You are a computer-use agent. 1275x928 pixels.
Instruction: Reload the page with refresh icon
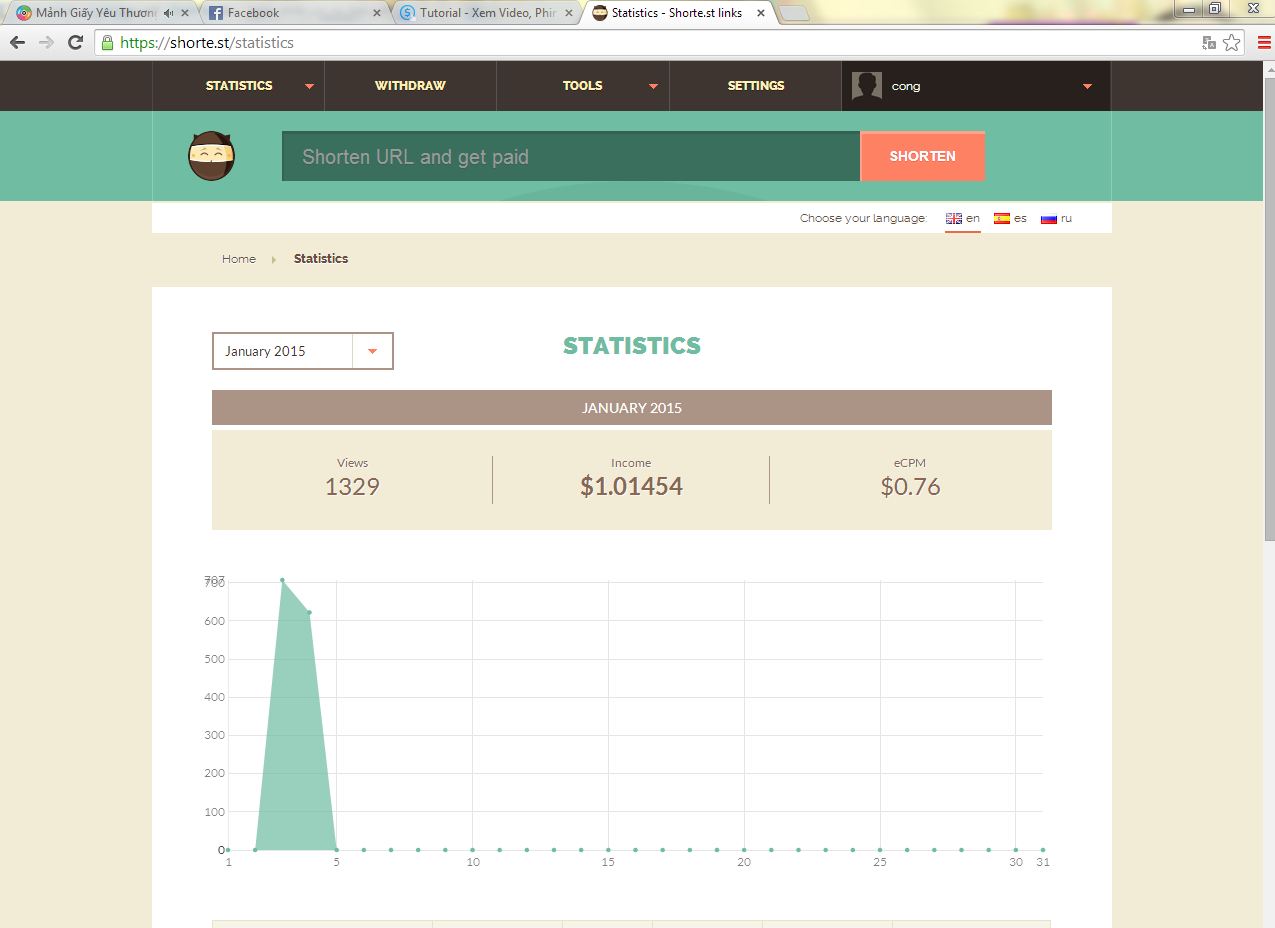point(75,43)
